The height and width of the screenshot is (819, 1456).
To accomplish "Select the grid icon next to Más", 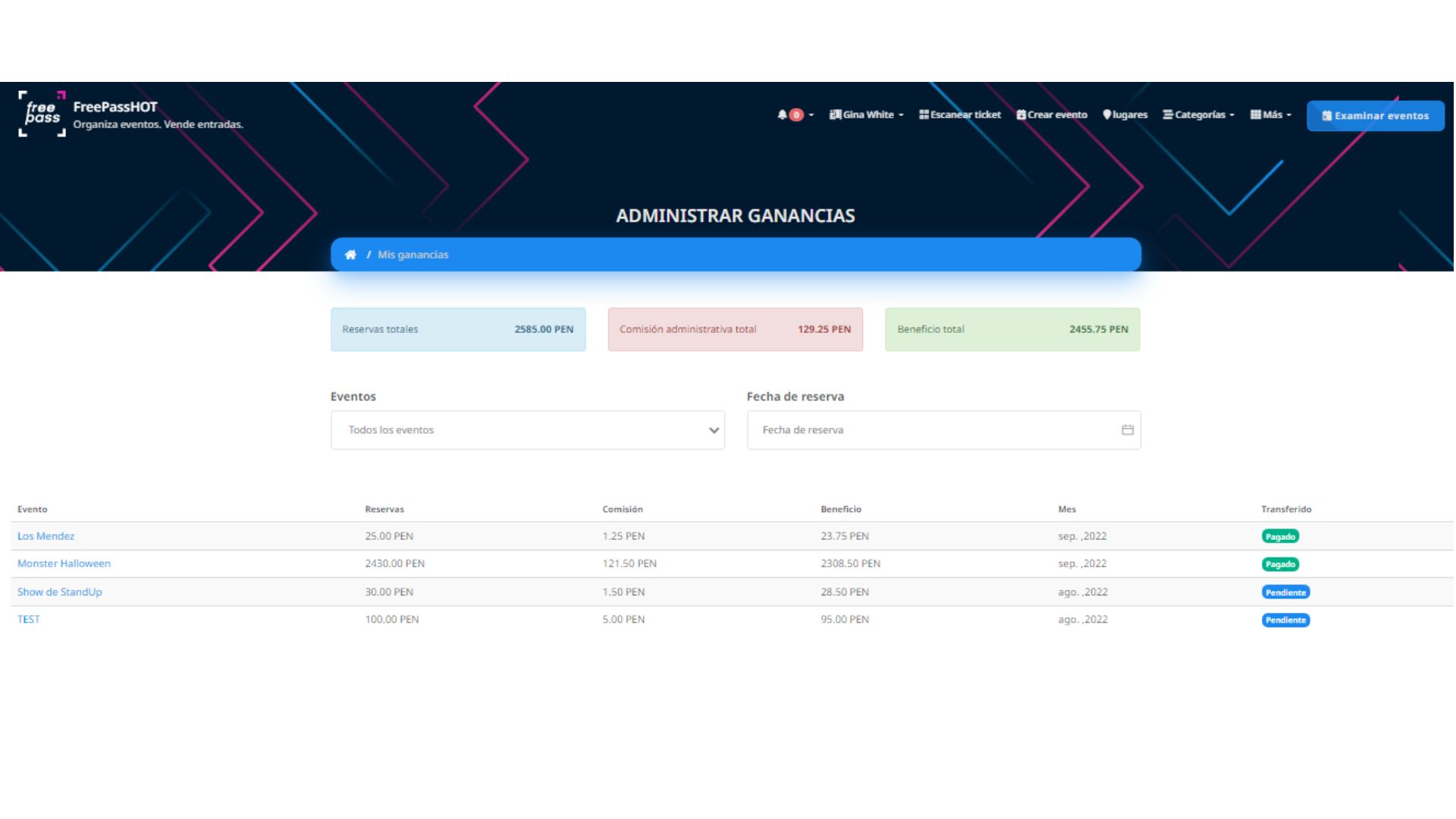I will pos(1255,115).
